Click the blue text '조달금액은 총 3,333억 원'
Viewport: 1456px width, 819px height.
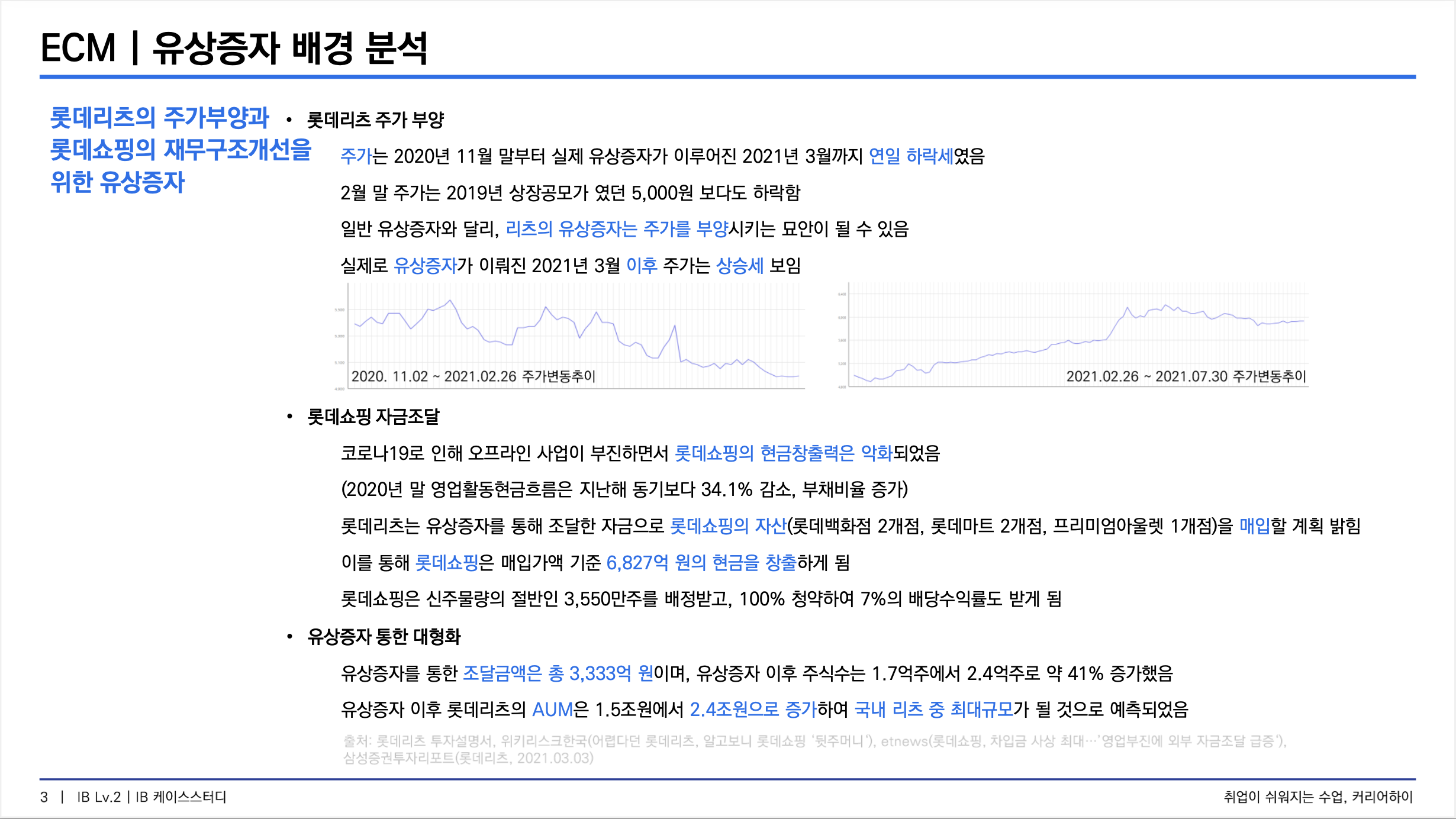(558, 673)
